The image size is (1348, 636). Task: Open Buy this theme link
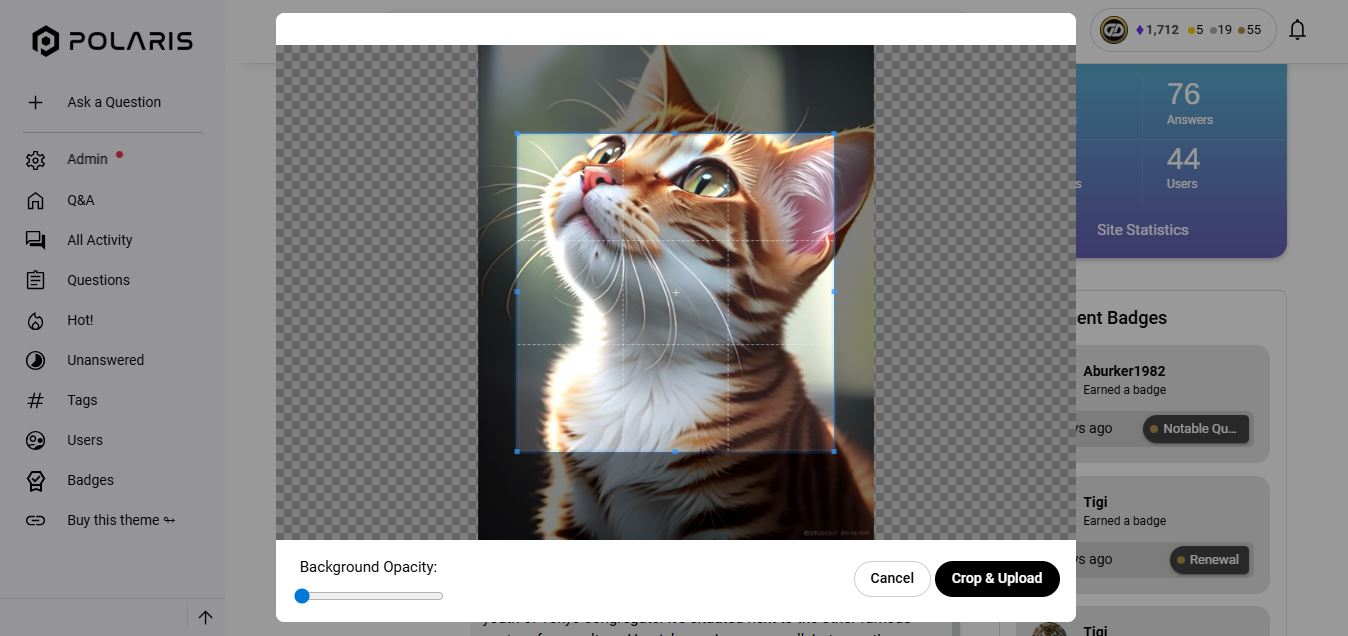121,520
